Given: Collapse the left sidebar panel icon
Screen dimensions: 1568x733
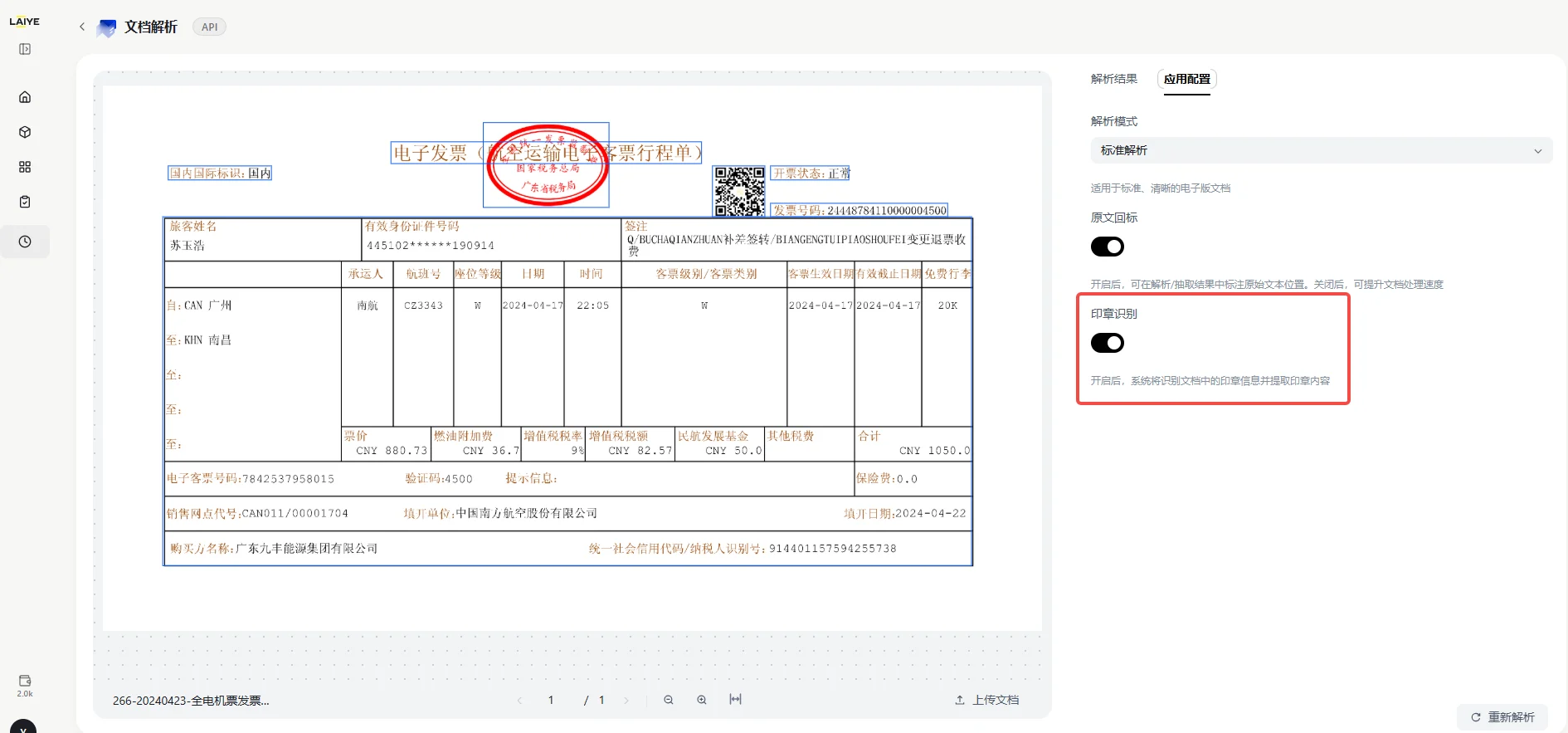Looking at the screenshot, I should tap(25, 49).
